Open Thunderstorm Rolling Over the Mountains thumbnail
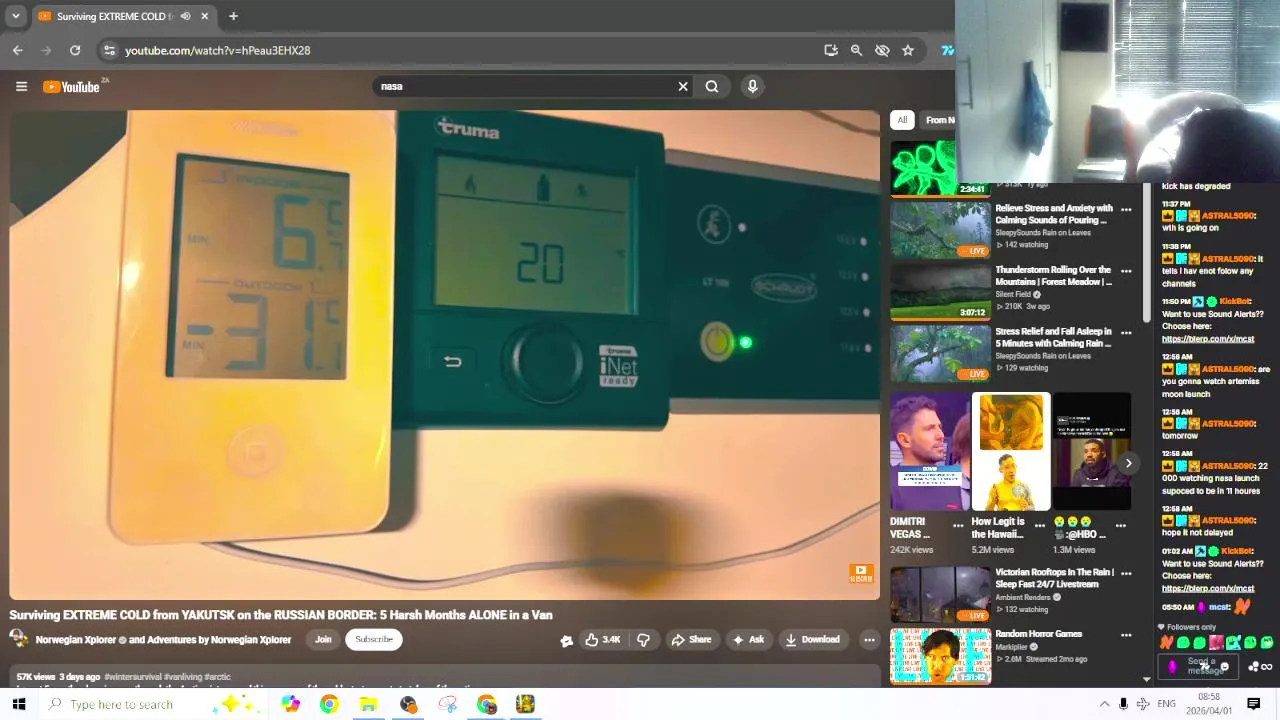The image size is (1280, 720). click(941, 291)
